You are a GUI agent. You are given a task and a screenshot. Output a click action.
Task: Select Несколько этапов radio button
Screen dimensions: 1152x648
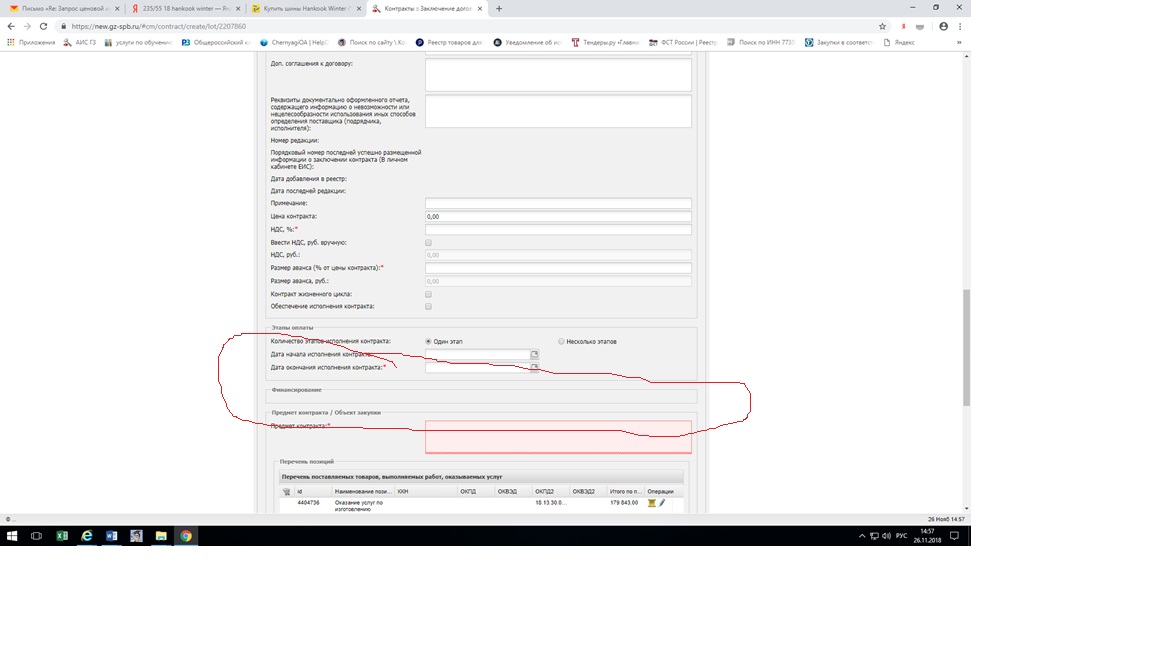pyautogui.click(x=561, y=342)
